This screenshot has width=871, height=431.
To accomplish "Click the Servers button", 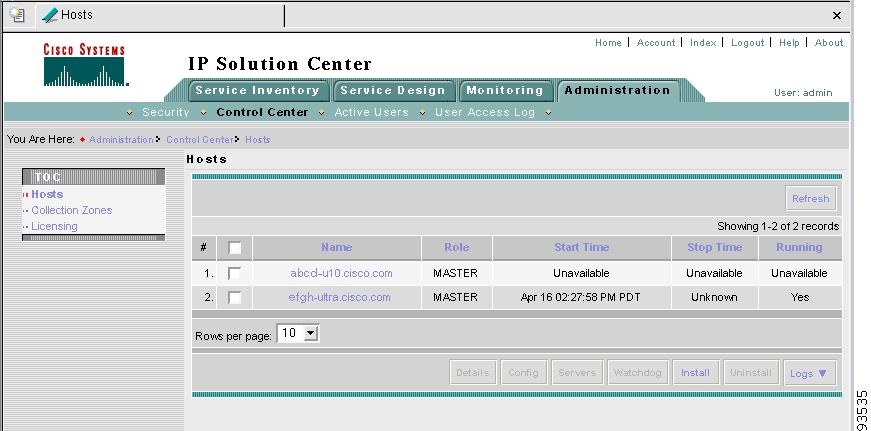I will click(x=577, y=373).
